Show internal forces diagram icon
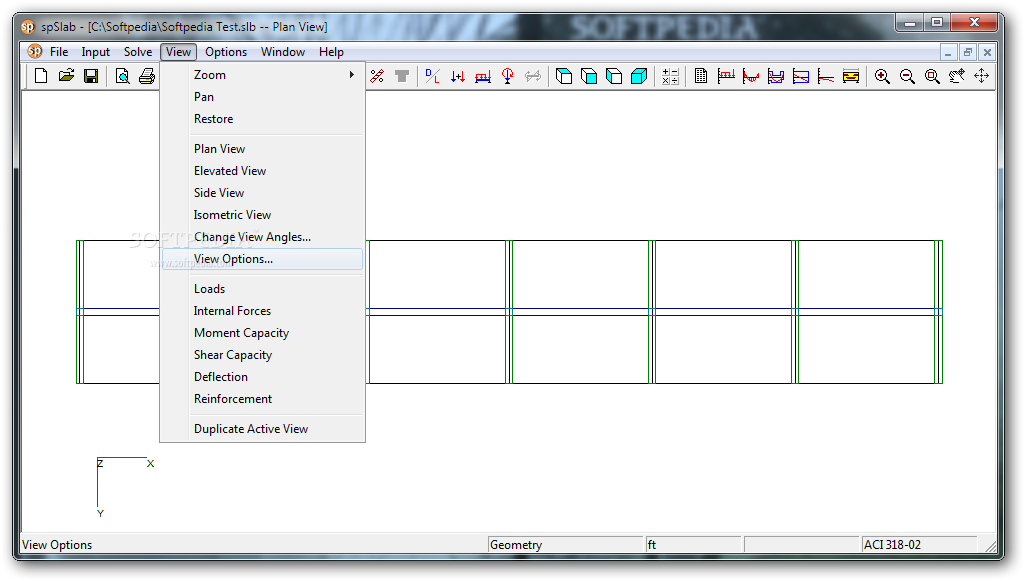1025x581 pixels. 751,76
